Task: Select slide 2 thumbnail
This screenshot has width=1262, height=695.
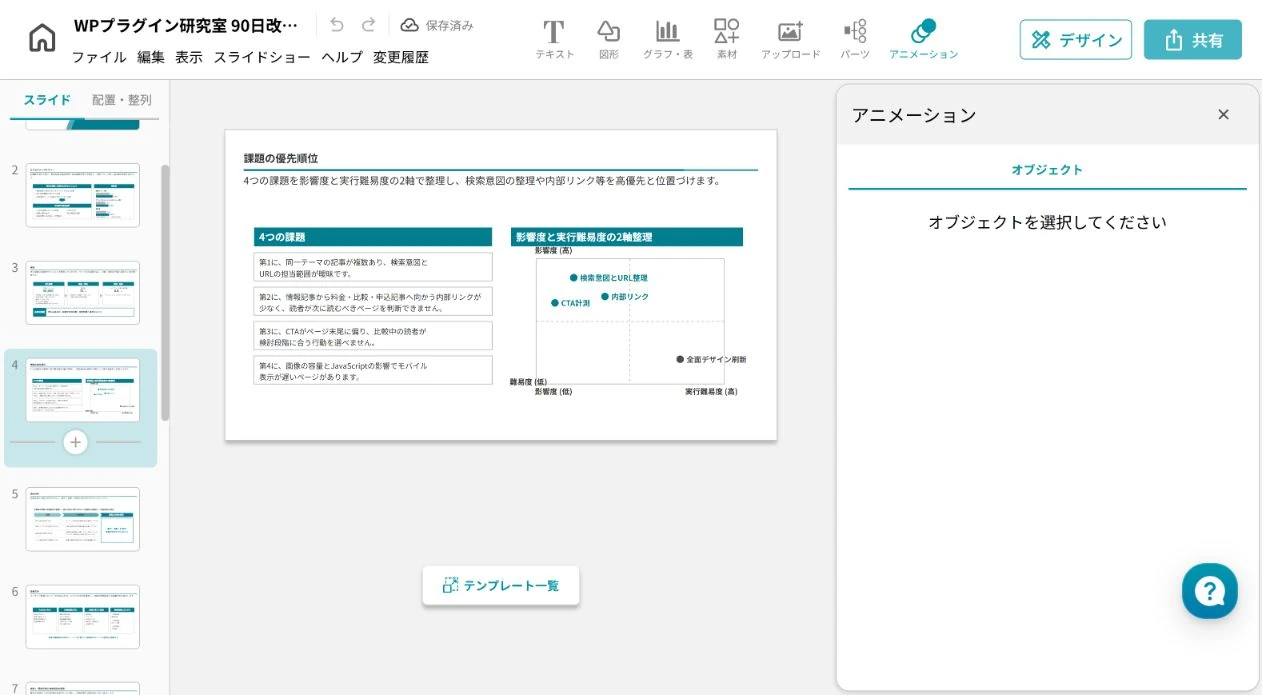Action: pyautogui.click(x=83, y=195)
